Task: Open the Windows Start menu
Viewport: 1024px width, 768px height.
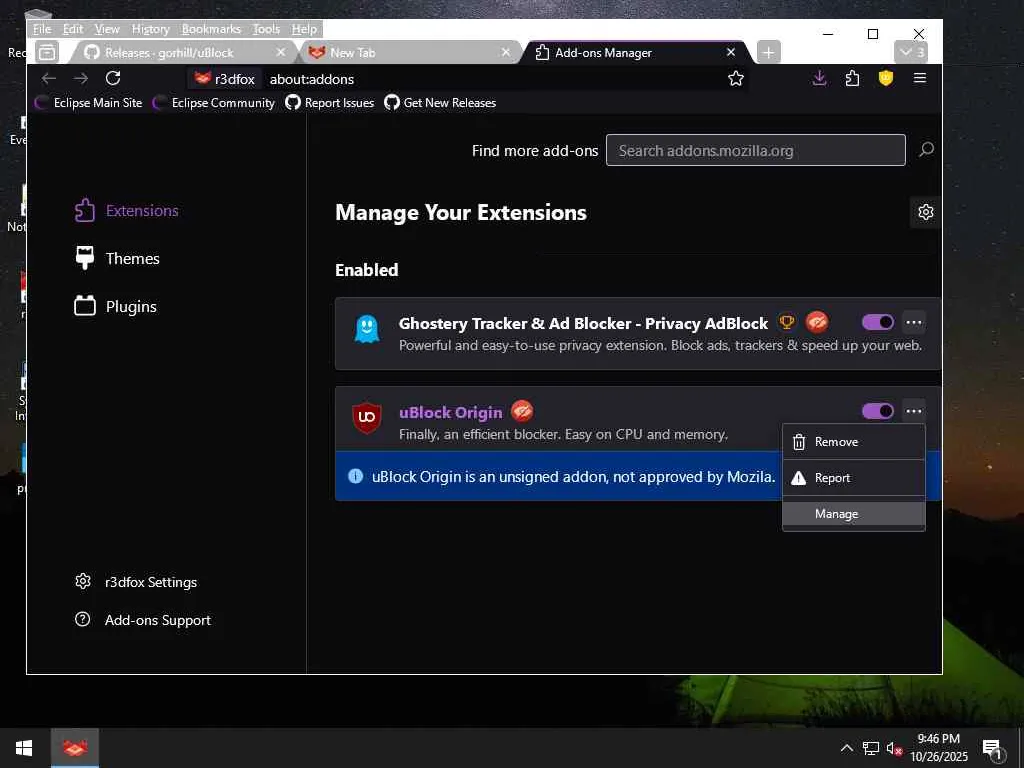Action: [24, 748]
